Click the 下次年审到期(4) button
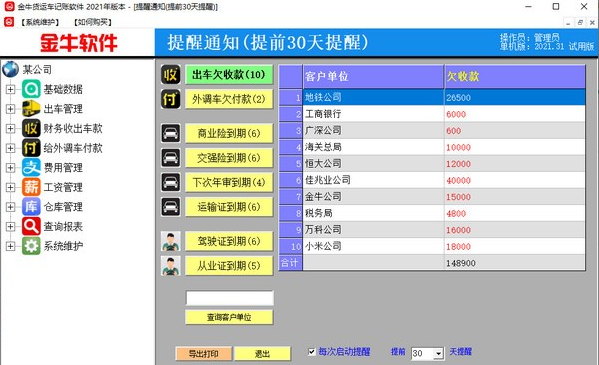Image resolution: width=599 pixels, height=365 pixels. (229, 182)
